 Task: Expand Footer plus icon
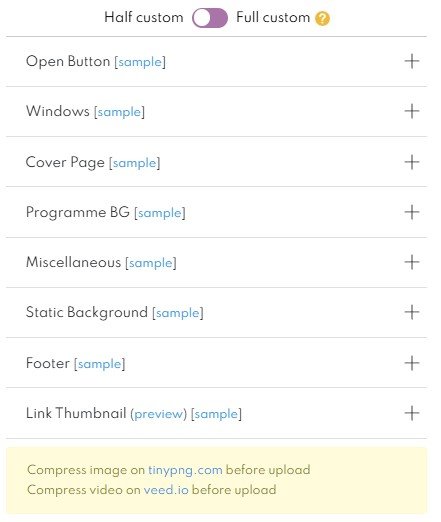[412, 363]
